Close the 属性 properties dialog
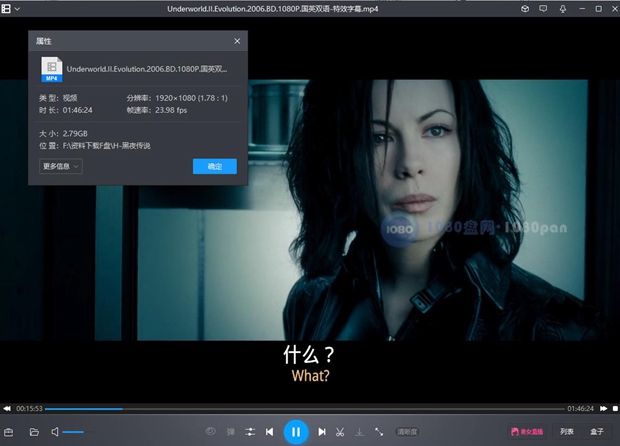 pyautogui.click(x=237, y=41)
